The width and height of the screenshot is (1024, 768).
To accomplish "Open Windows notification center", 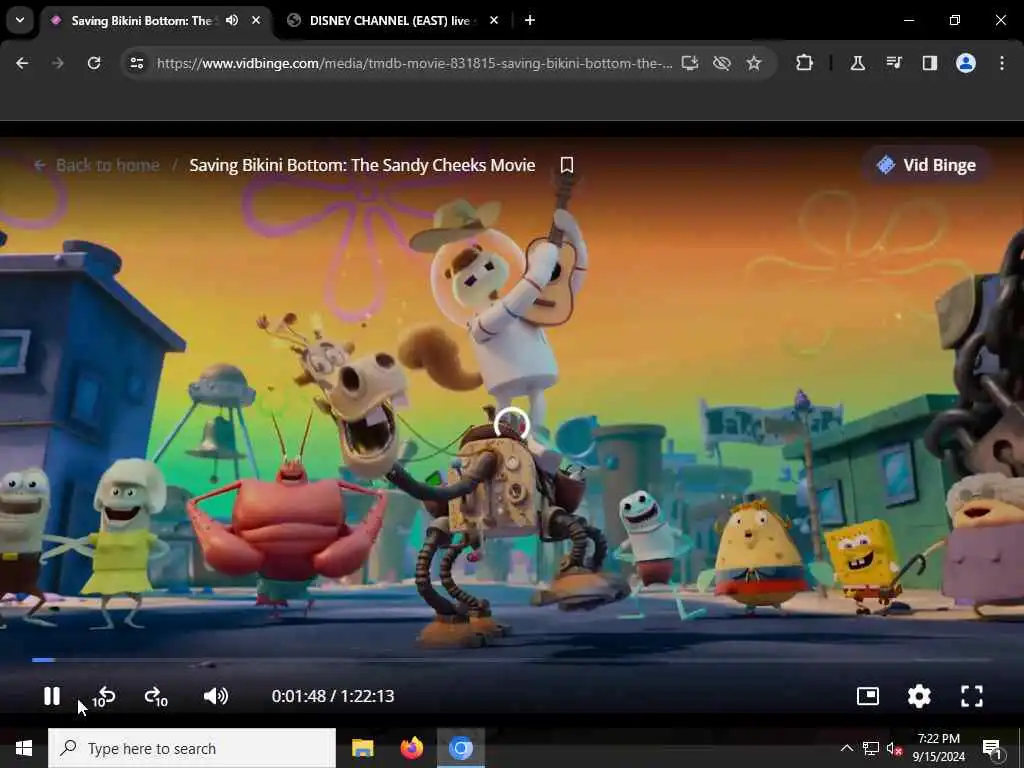I will pos(993,748).
